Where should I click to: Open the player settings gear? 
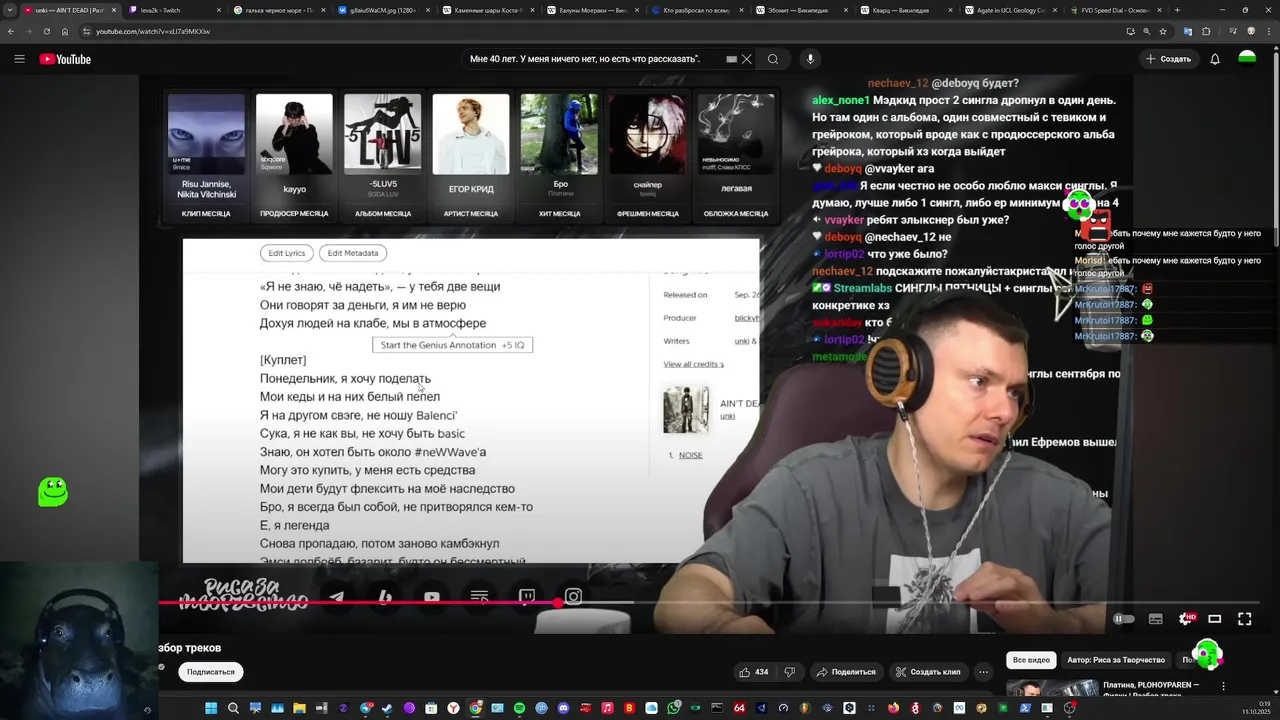(1185, 619)
